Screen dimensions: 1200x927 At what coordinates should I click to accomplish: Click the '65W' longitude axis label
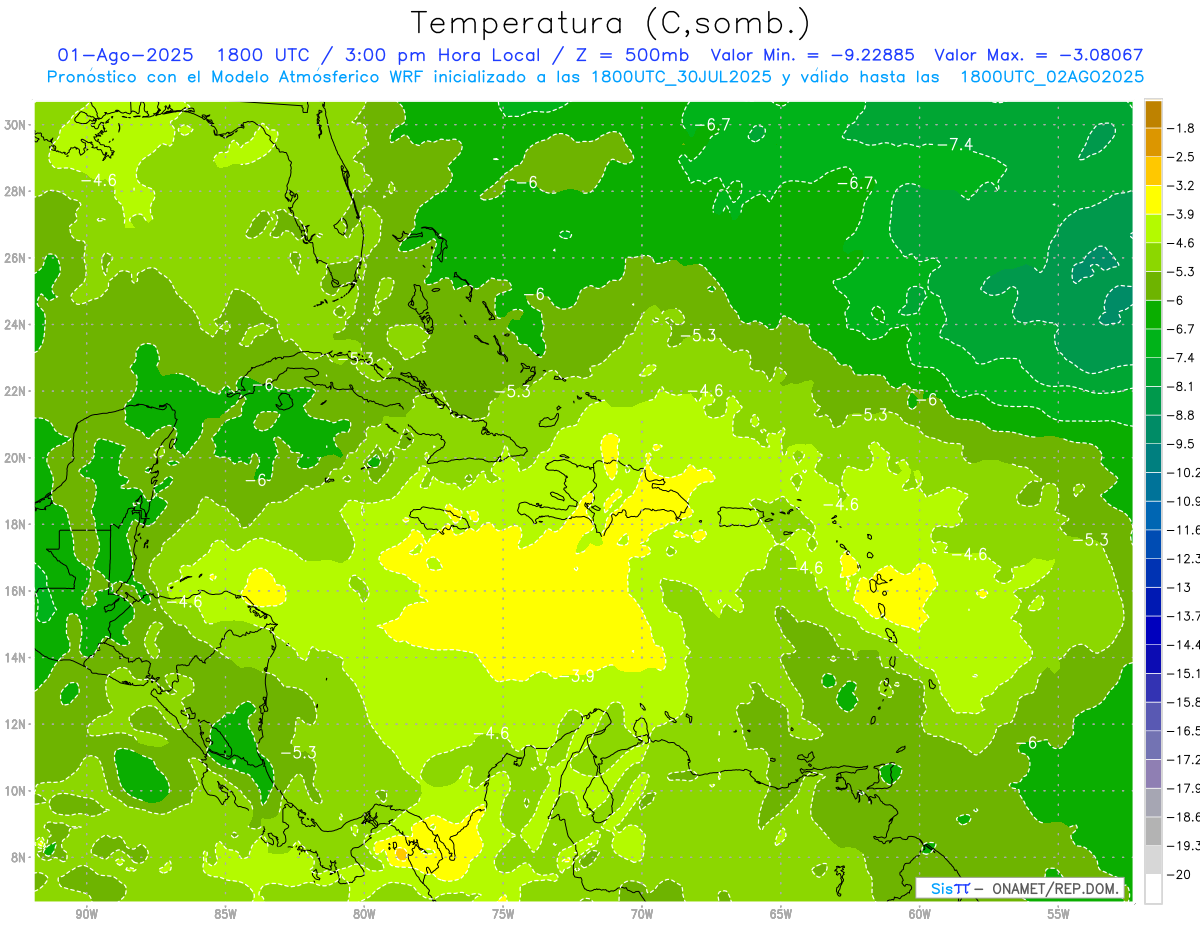(781, 914)
